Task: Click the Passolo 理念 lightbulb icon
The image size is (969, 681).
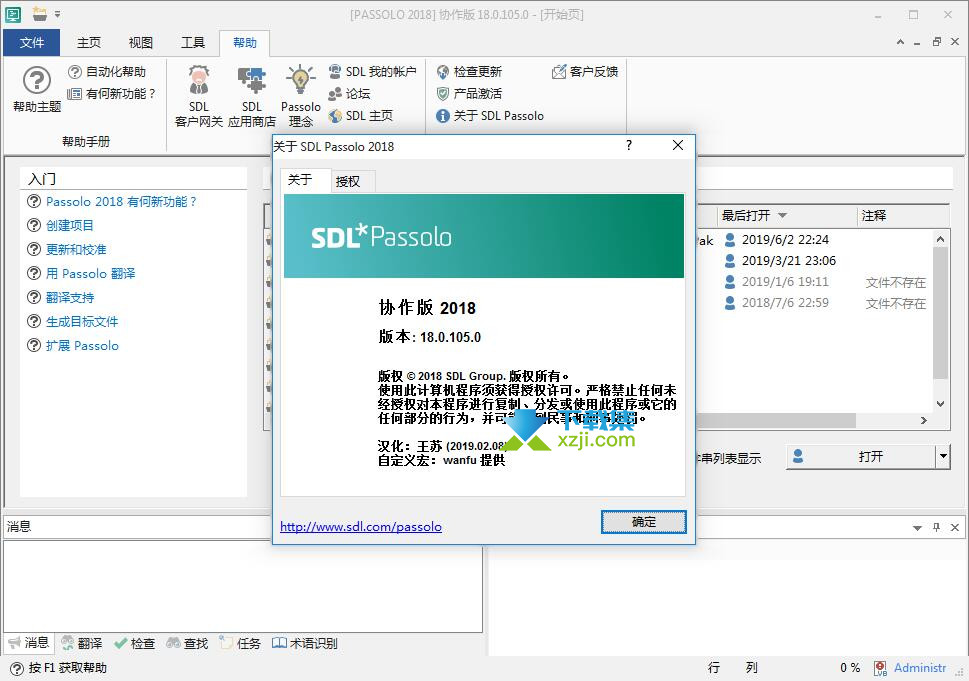Action: coord(300,80)
